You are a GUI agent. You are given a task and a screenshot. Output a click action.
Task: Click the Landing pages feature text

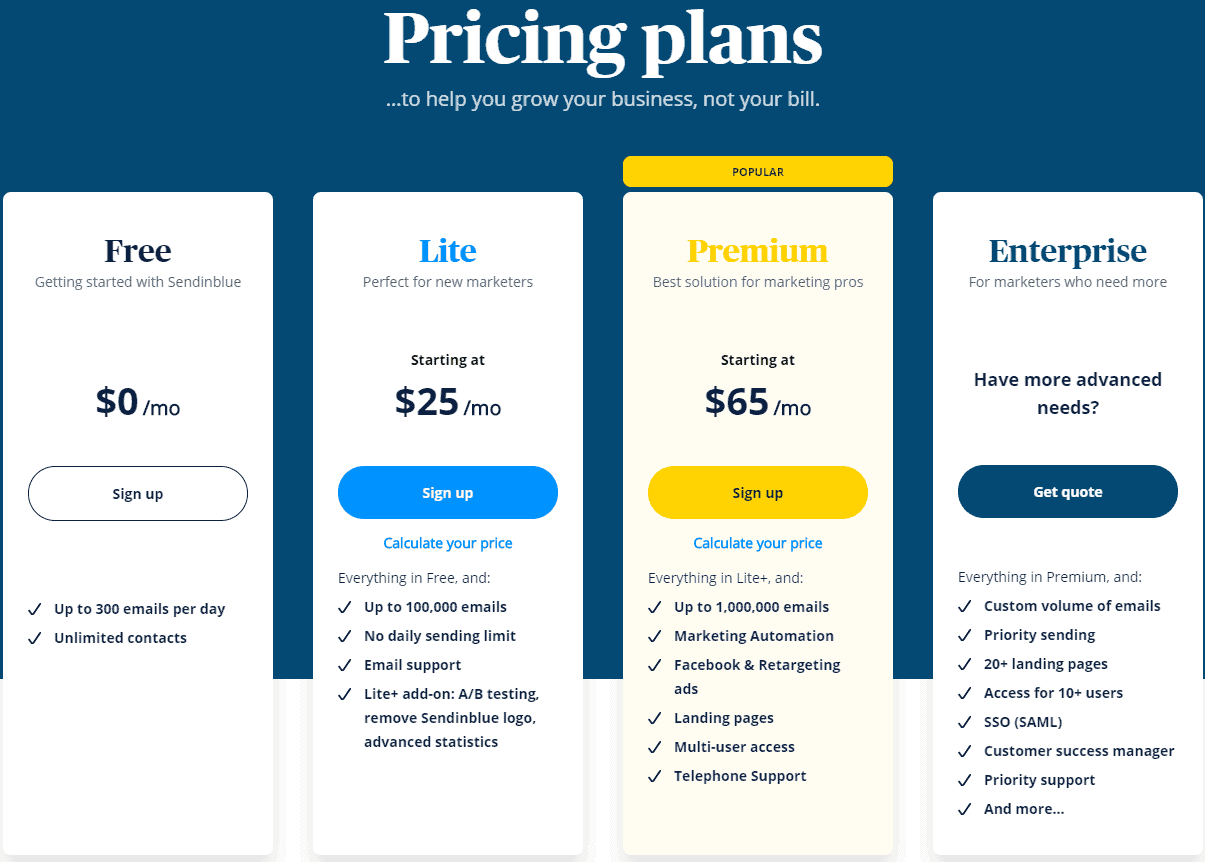(x=724, y=718)
